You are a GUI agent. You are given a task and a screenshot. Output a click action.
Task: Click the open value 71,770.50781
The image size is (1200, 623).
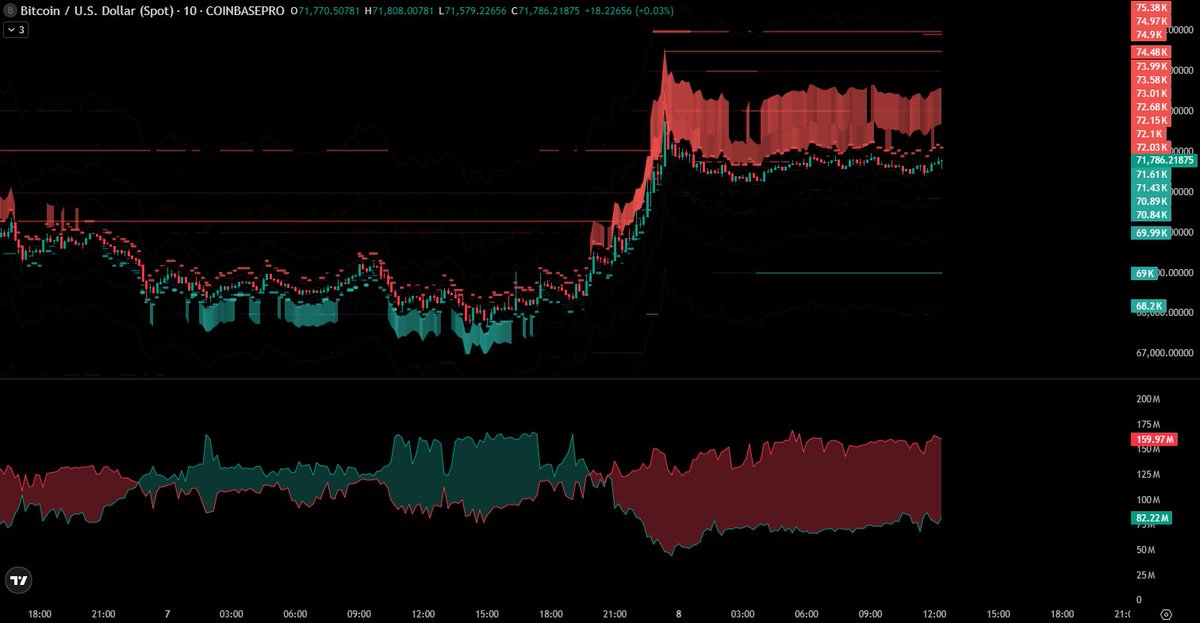(329, 10)
